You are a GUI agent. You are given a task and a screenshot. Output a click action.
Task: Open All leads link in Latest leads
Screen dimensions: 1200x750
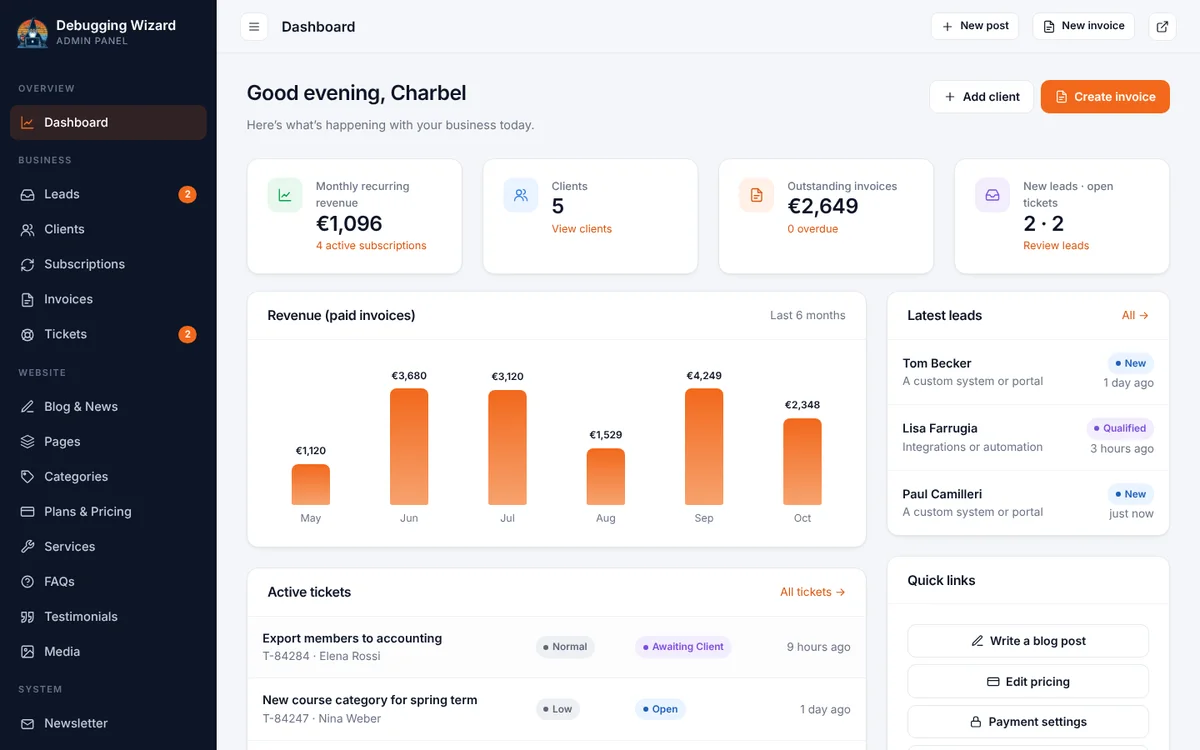[1135, 315]
